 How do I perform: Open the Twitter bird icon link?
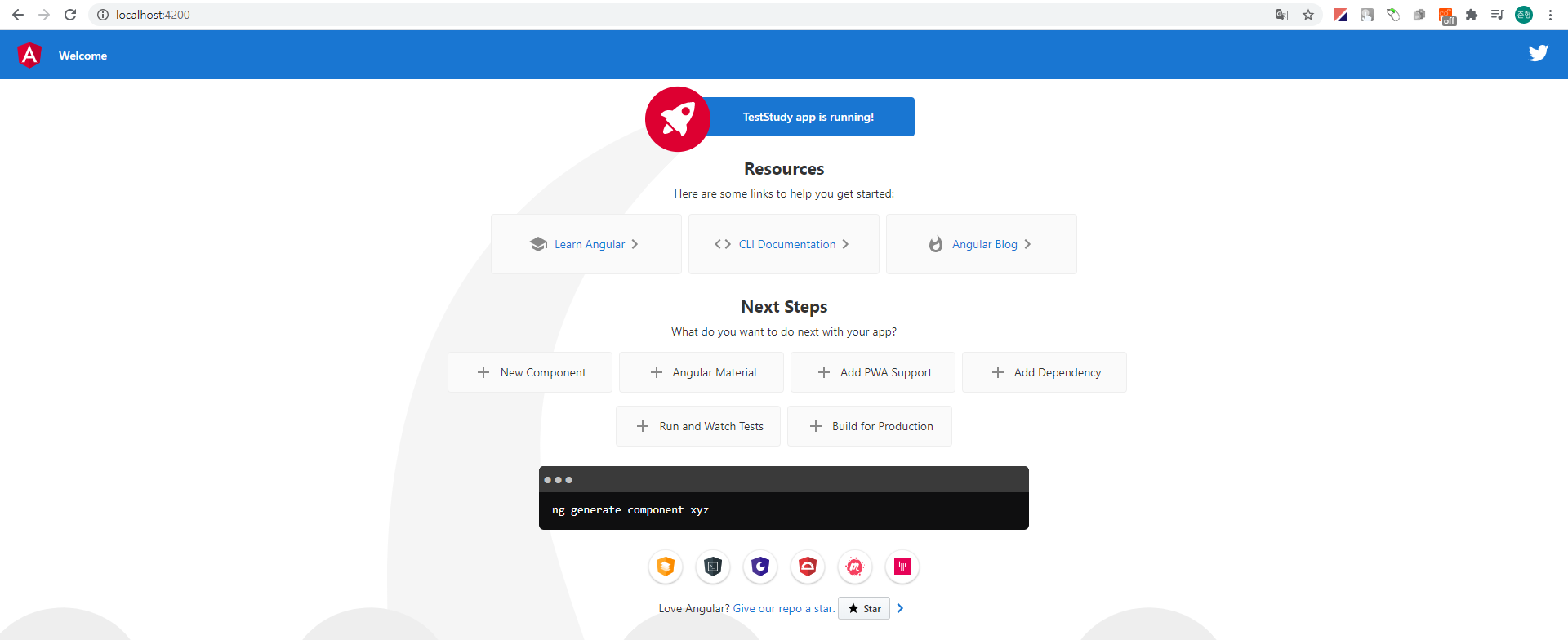pyautogui.click(x=1539, y=53)
